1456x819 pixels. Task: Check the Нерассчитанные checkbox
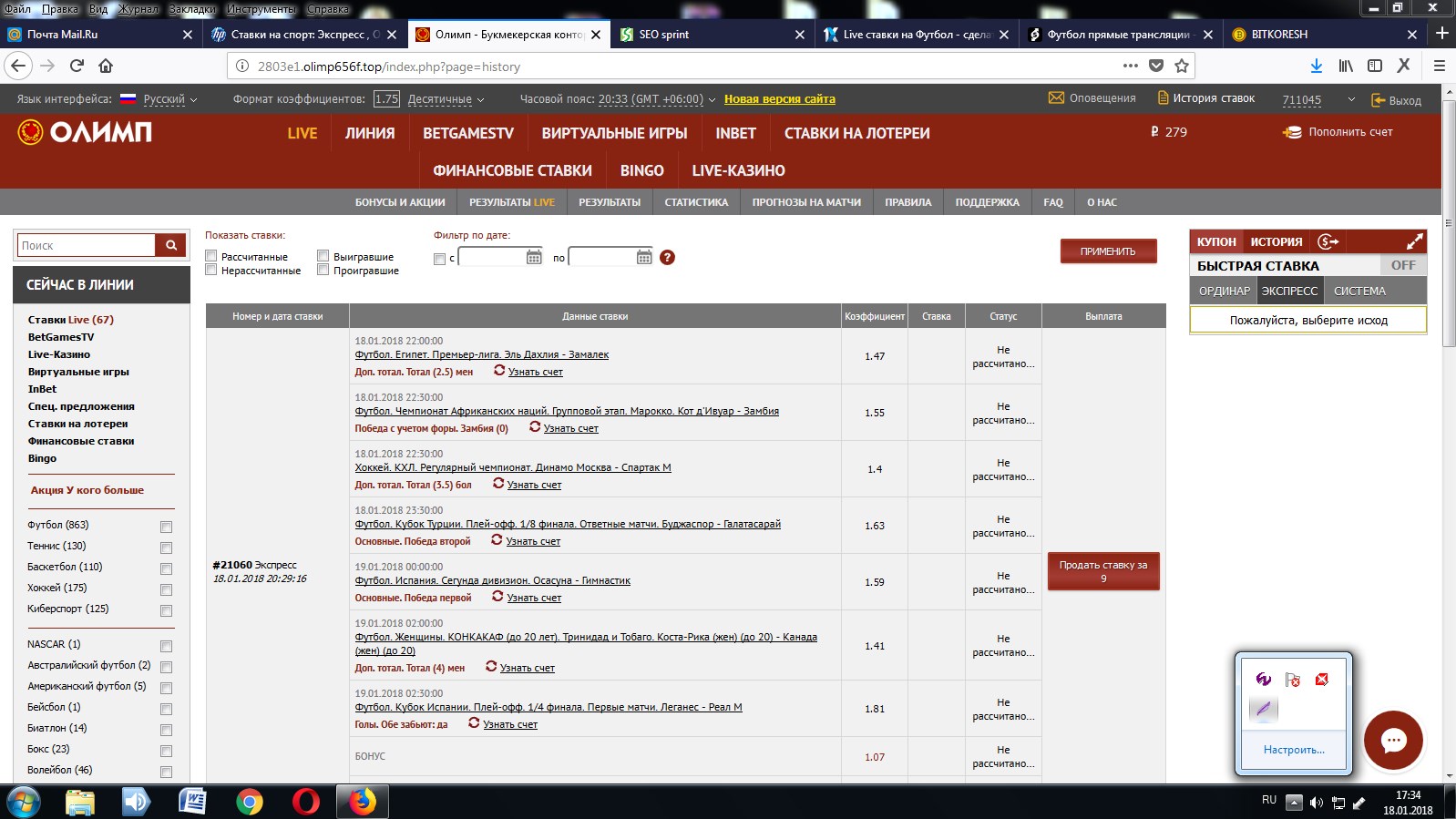[x=211, y=270]
